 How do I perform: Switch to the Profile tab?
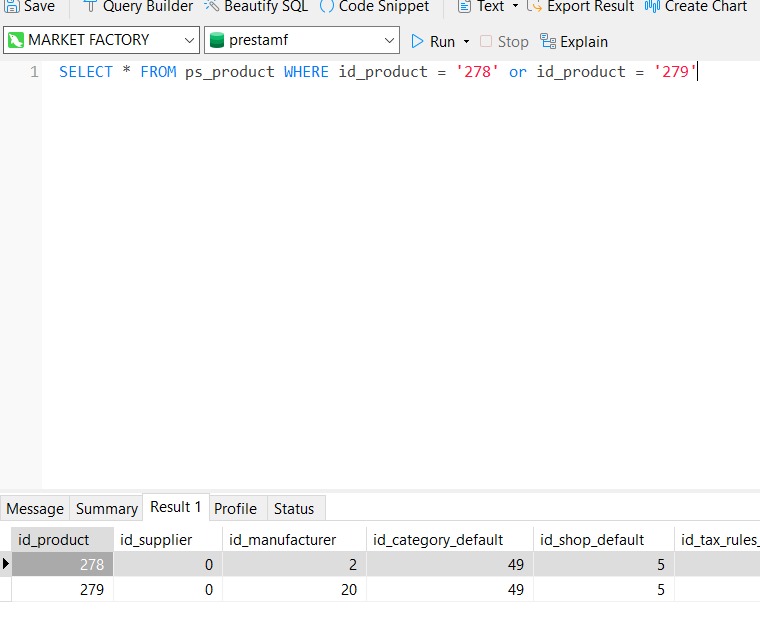point(235,508)
